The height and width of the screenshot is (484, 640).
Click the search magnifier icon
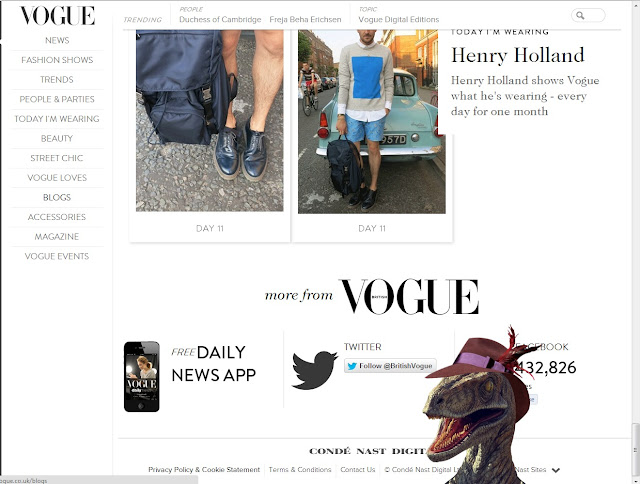pyautogui.click(x=580, y=16)
